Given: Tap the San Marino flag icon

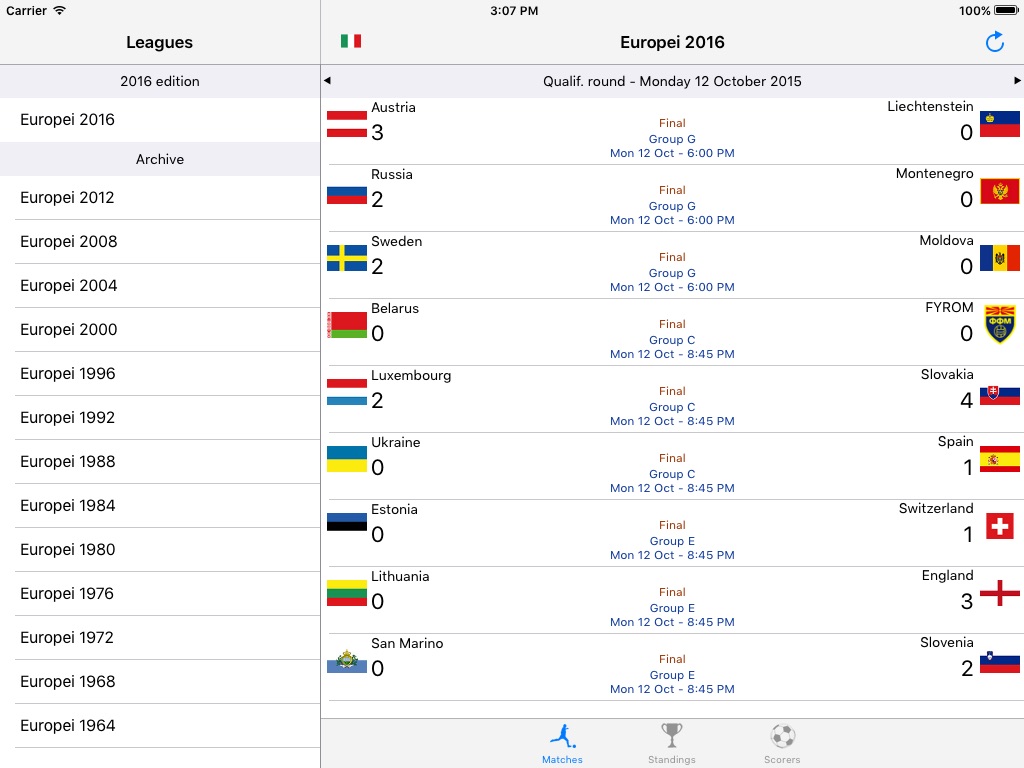Looking at the screenshot, I should coord(347,660).
